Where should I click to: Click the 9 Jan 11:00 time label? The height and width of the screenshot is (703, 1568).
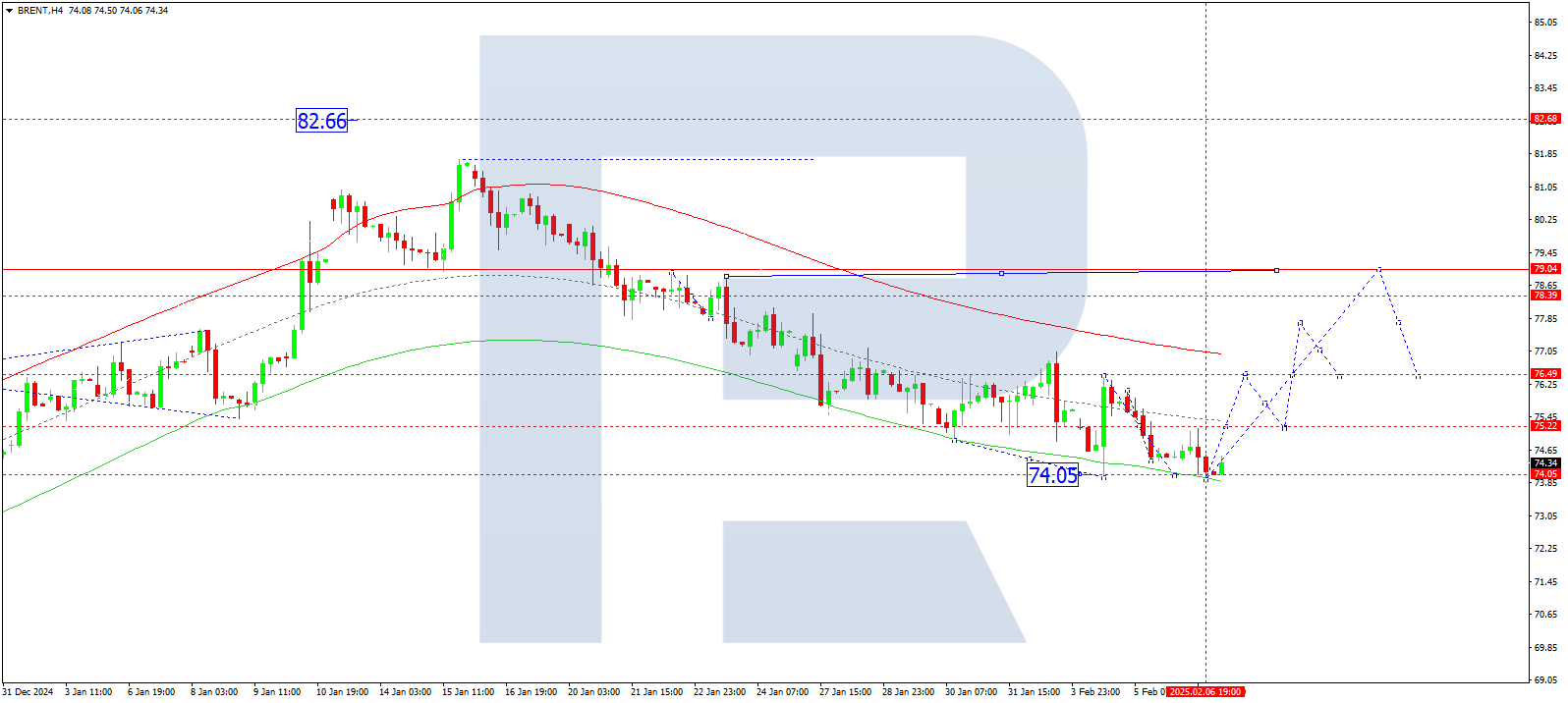point(277,692)
